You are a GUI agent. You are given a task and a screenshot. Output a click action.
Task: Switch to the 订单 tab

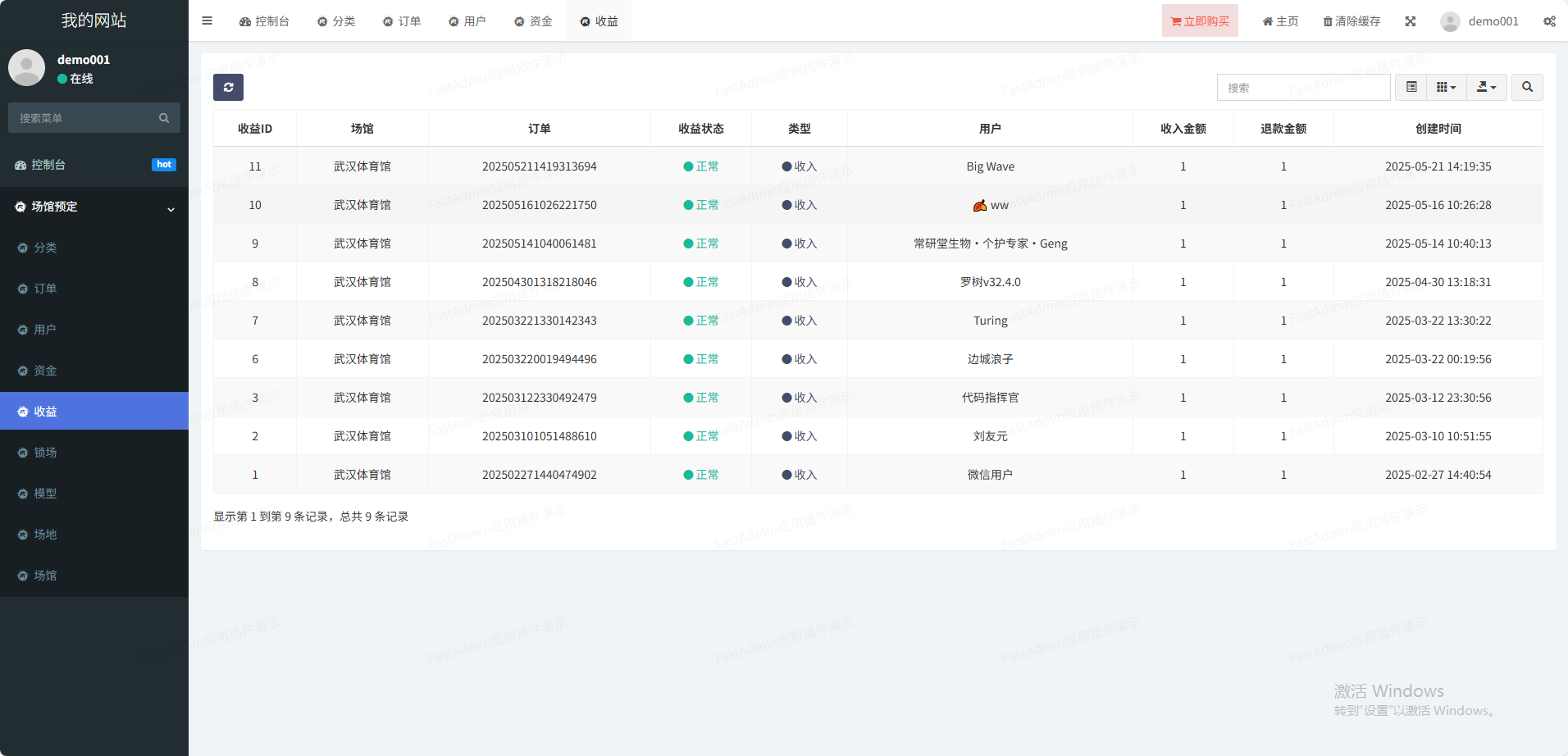pyautogui.click(x=402, y=21)
